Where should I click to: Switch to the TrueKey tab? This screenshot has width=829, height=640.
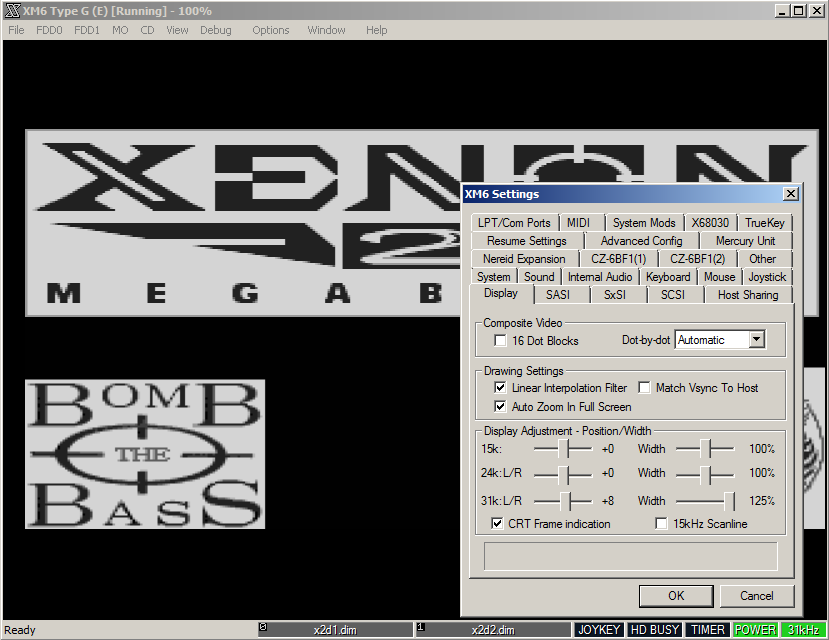tap(764, 223)
